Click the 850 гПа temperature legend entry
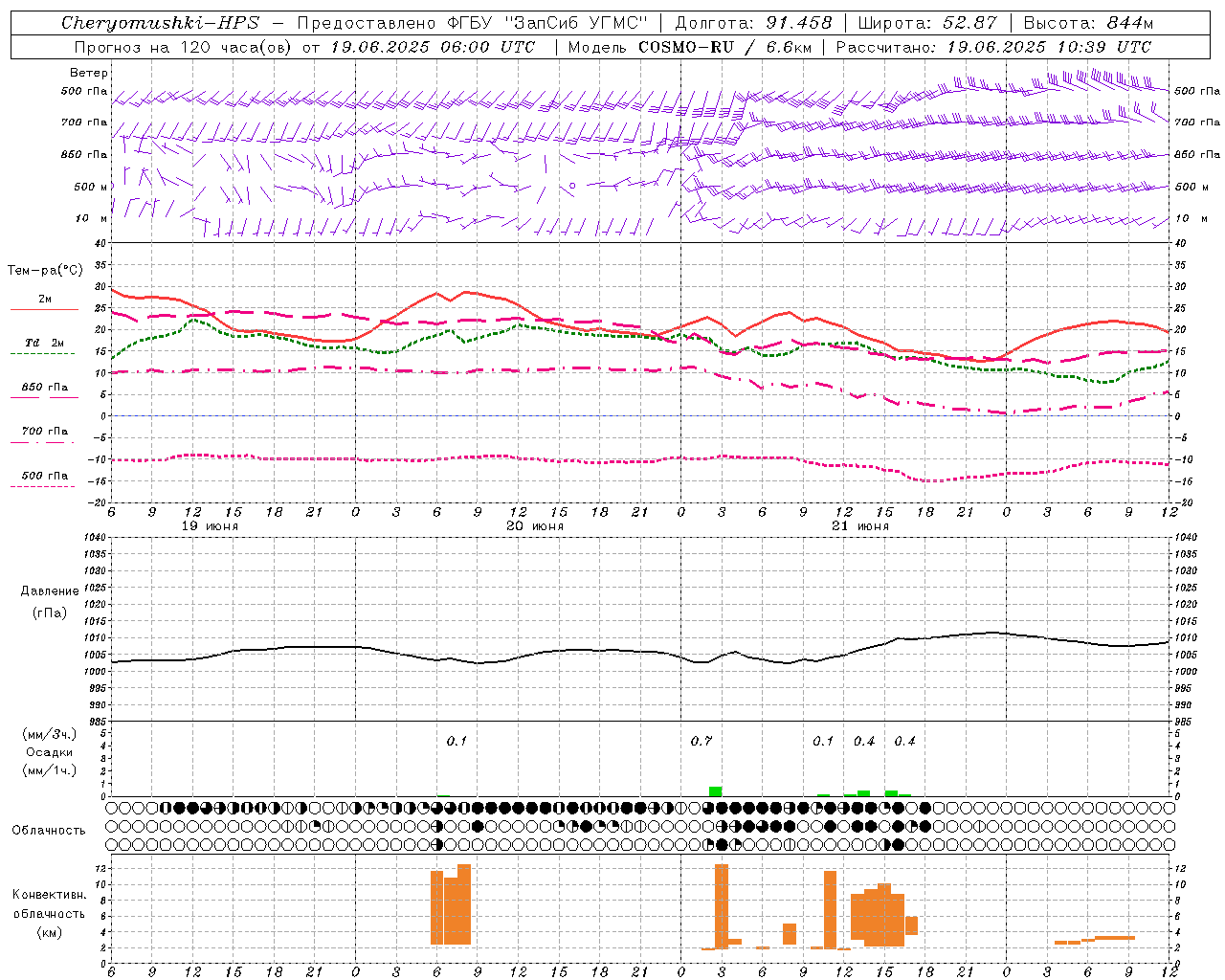Screen dimensions: 1225x980 click(x=45, y=390)
